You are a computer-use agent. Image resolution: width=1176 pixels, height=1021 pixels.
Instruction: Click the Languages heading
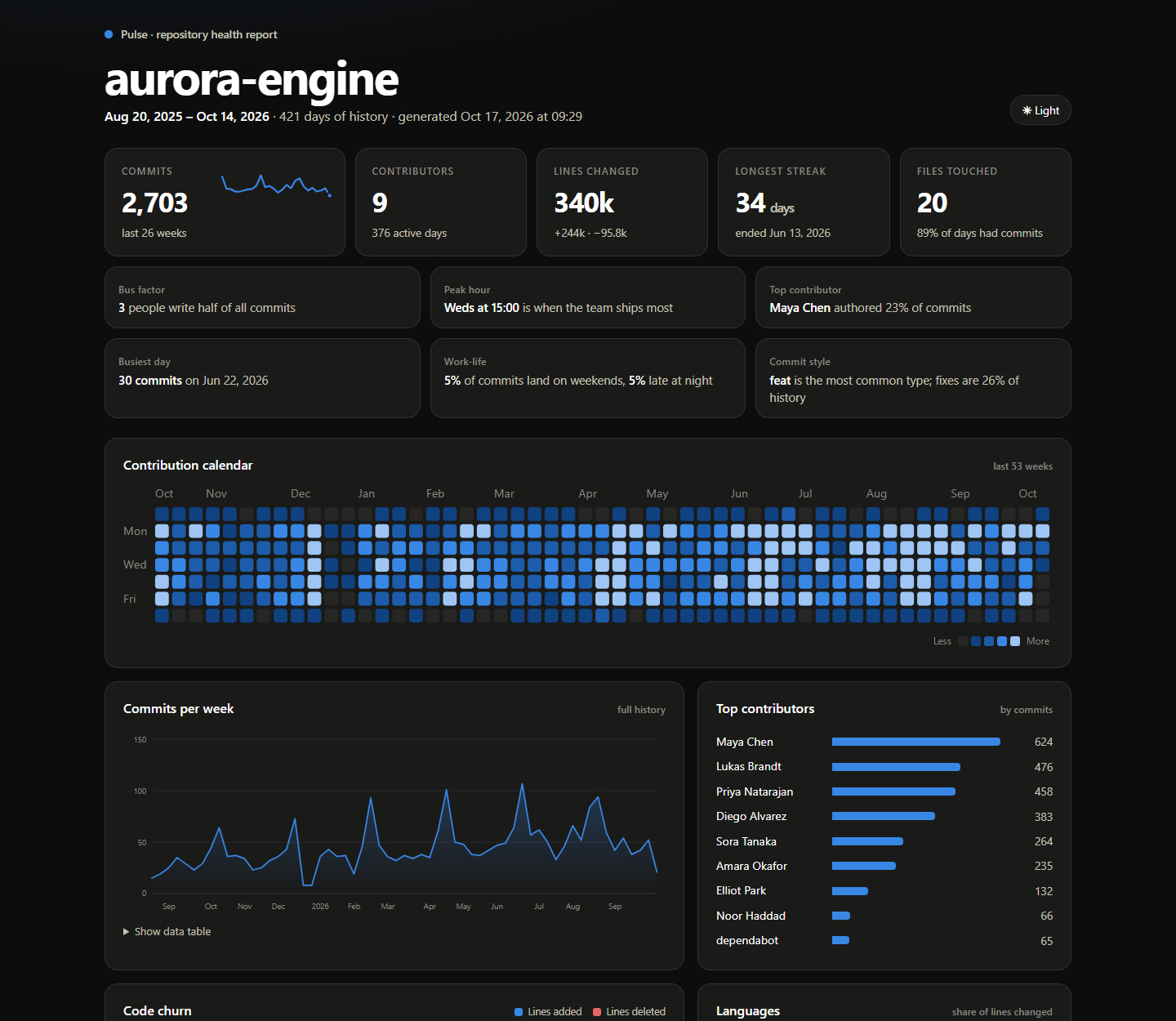coord(748,1010)
